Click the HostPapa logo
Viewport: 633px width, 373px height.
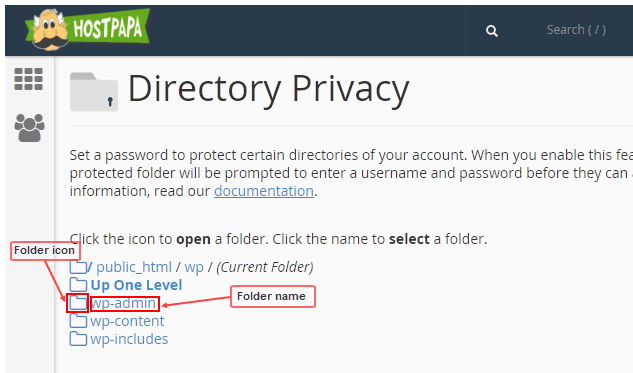(87, 29)
